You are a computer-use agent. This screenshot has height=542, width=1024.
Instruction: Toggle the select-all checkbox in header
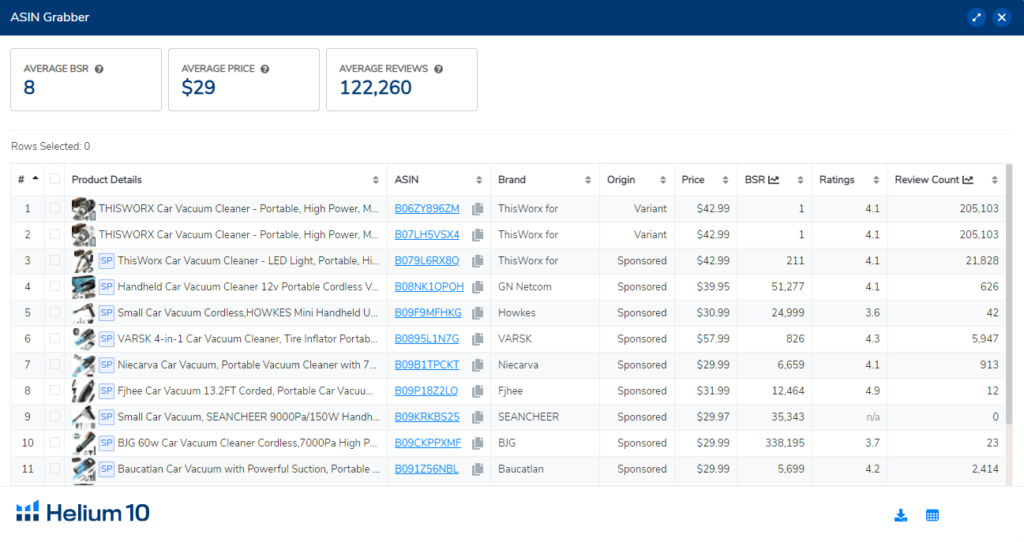[x=55, y=180]
